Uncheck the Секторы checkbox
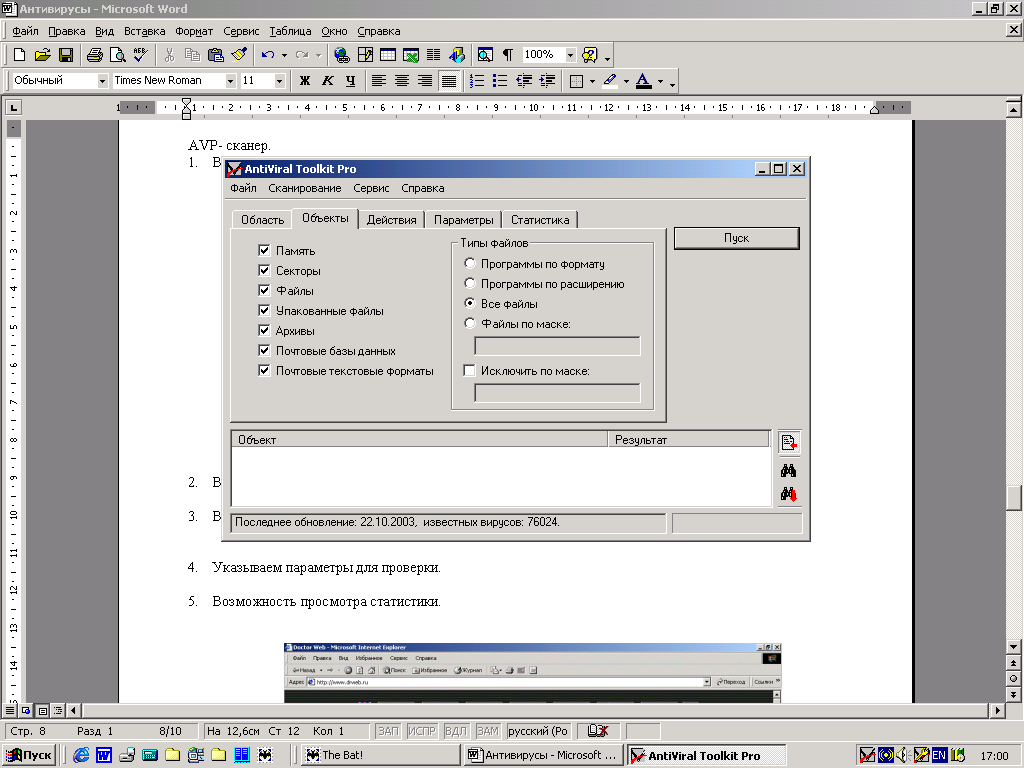This screenshot has width=1024, height=768. 264,270
